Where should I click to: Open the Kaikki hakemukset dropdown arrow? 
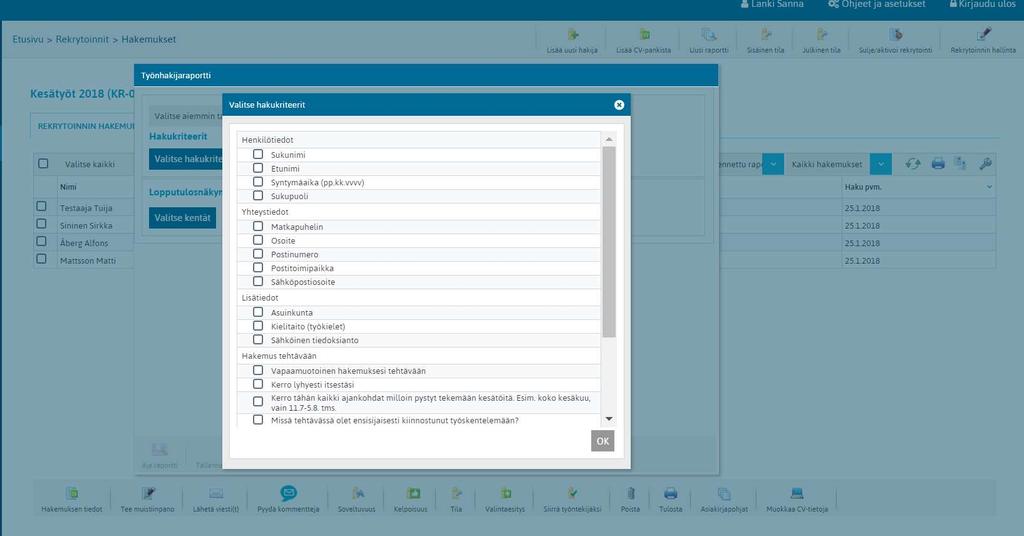click(880, 164)
